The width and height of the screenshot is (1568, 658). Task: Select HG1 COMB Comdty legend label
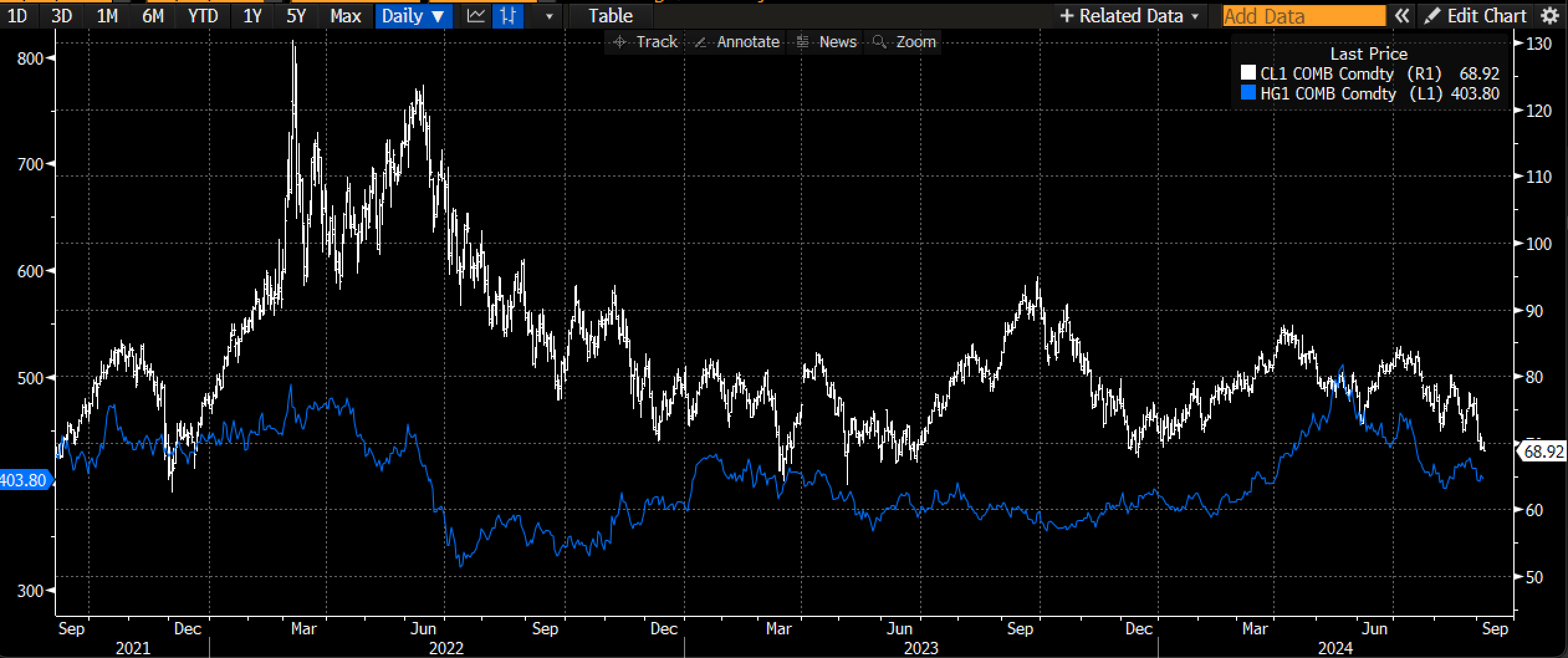click(x=1328, y=94)
